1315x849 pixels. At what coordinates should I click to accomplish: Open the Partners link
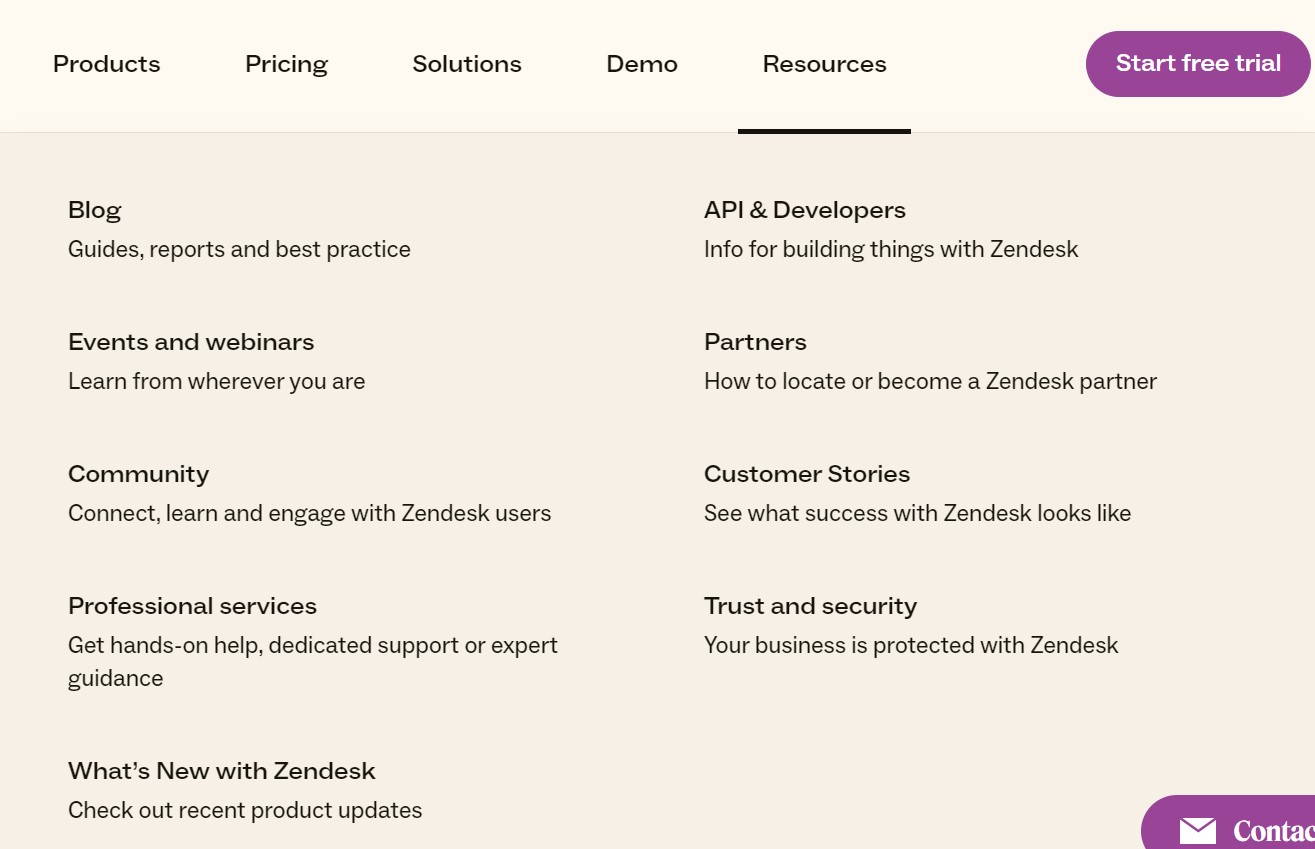click(755, 342)
